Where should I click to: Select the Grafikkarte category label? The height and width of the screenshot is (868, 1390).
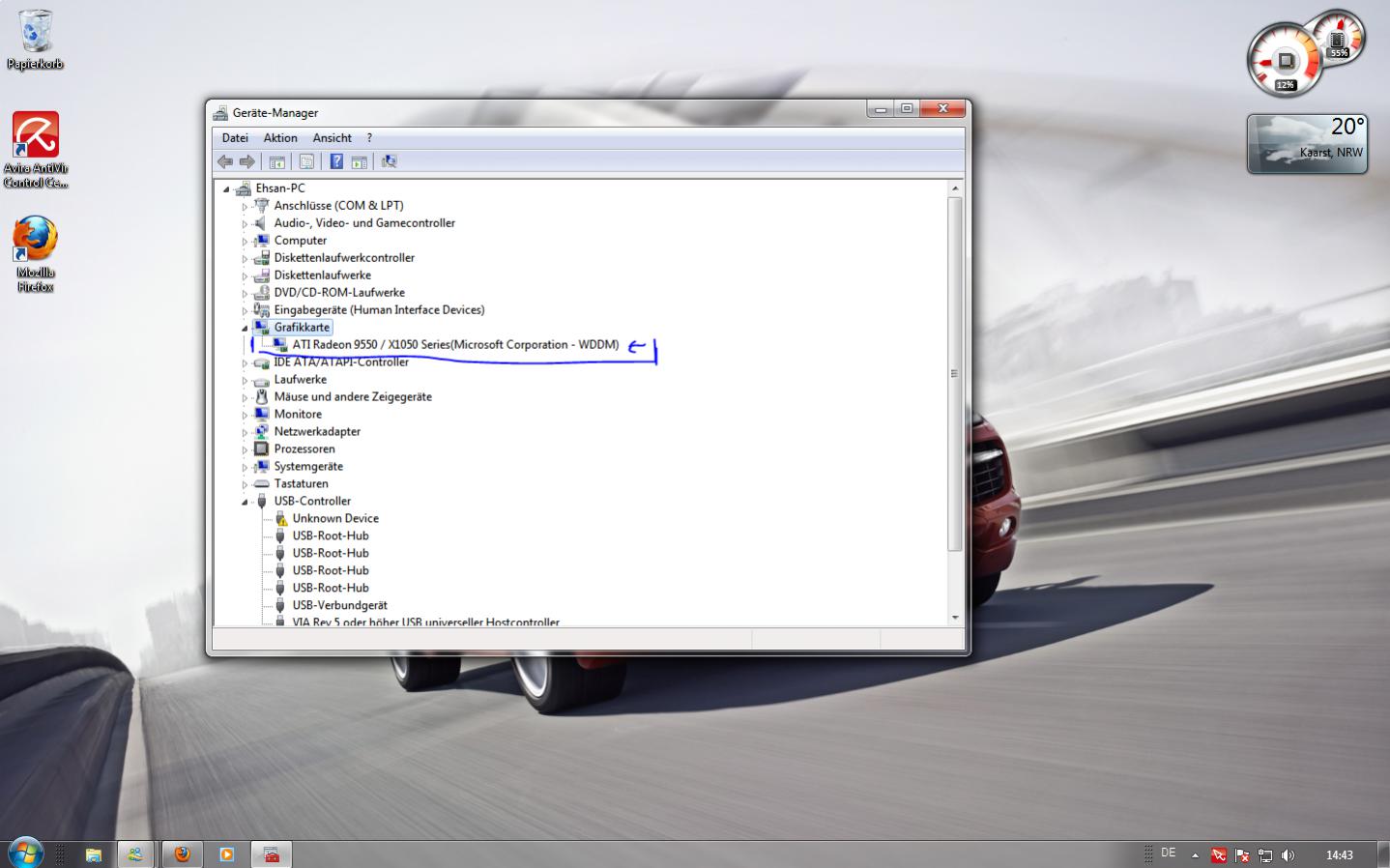[x=302, y=328]
